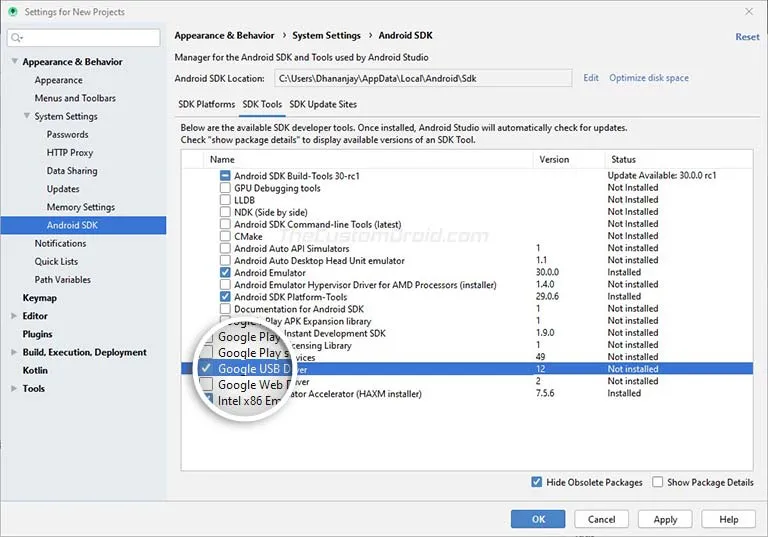Sort table by Status column header
768x537 pixels.
tap(679, 159)
